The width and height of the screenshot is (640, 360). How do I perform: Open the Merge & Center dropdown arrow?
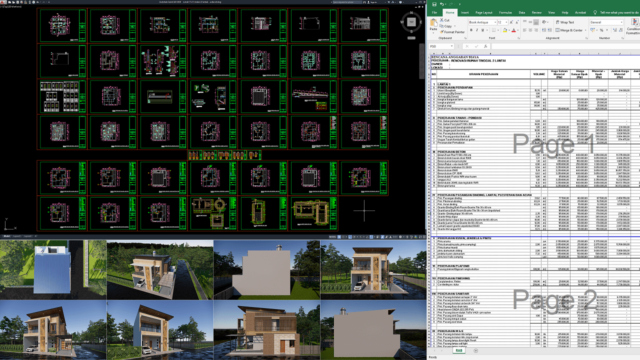pos(586,30)
